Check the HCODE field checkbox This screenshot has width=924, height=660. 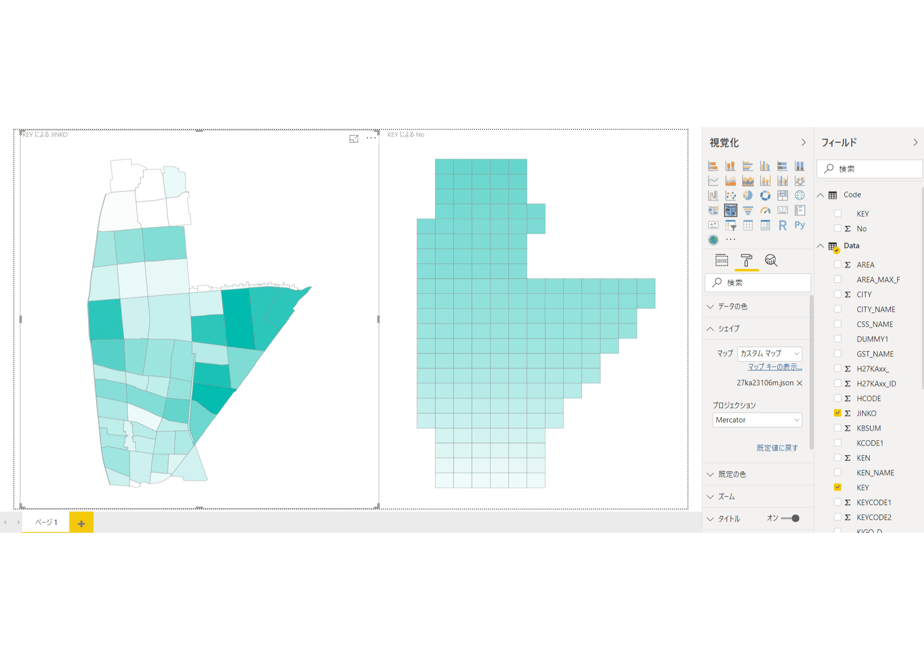point(837,398)
